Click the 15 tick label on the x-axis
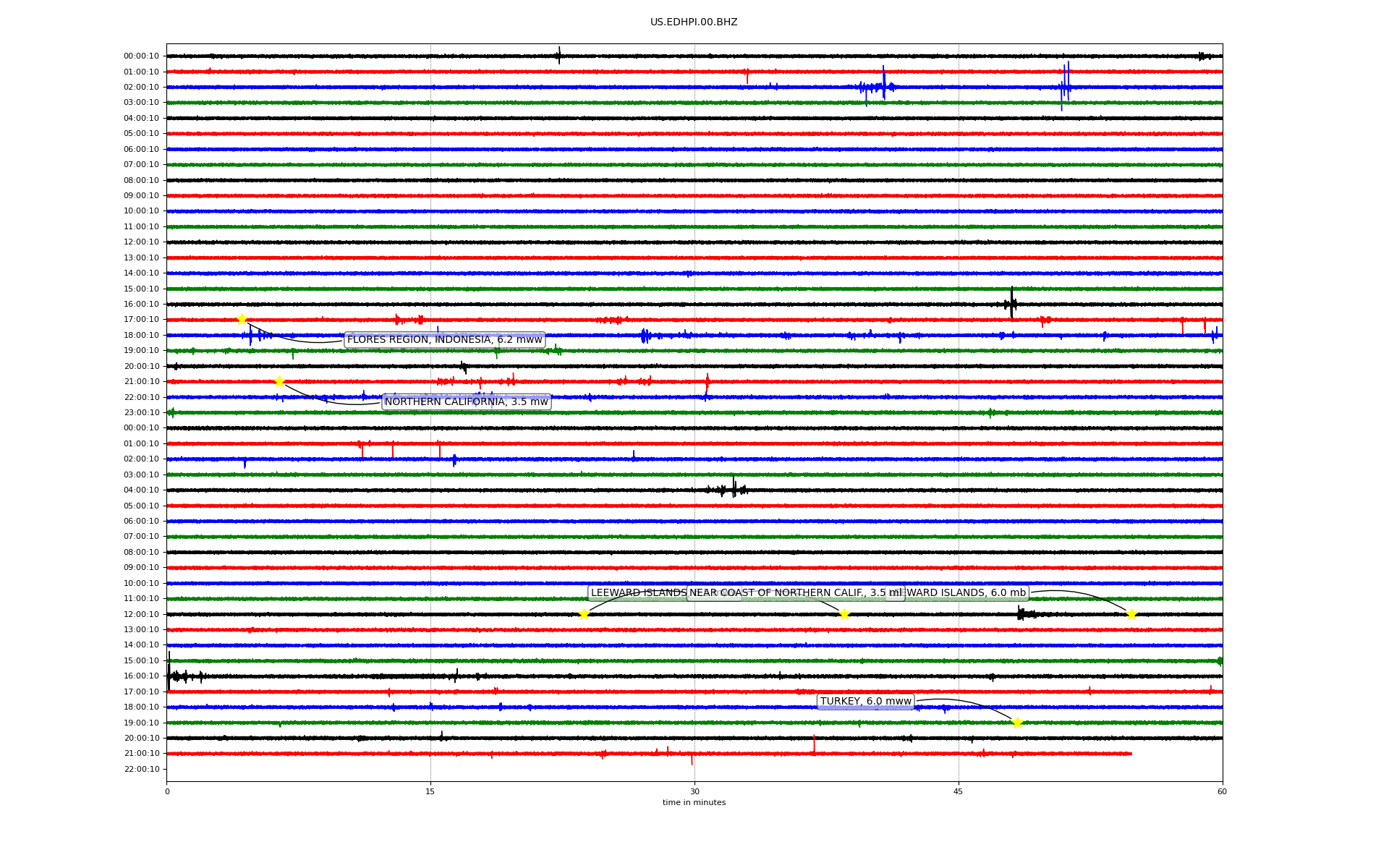Image resolution: width=1389 pixels, height=868 pixels. 430,791
